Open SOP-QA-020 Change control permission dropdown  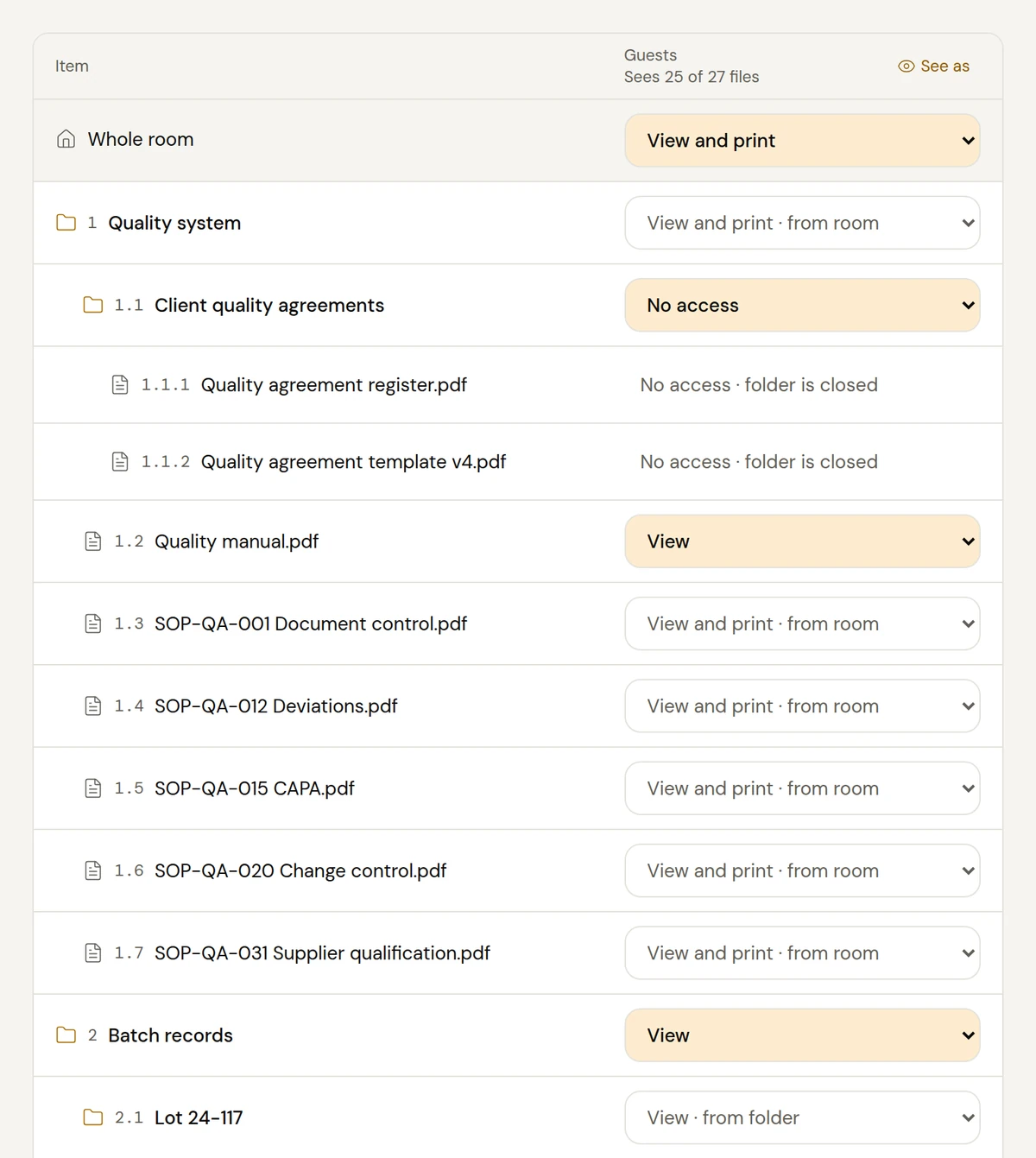point(802,870)
